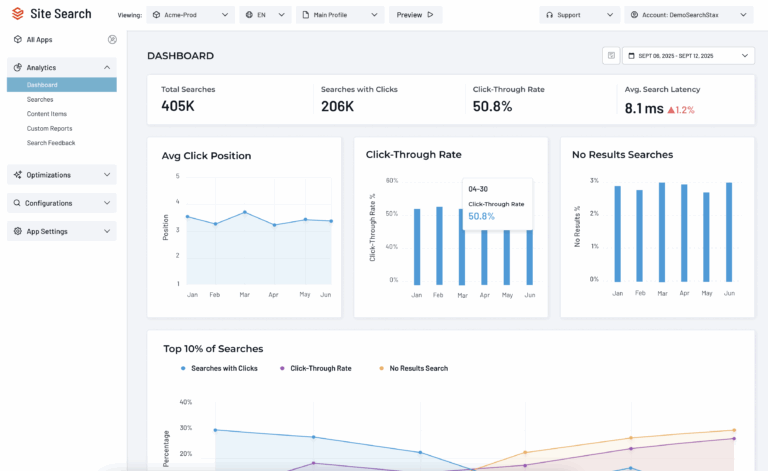The image size is (768, 471).
Task: Open the Searches analytics page
Action: pos(40,100)
